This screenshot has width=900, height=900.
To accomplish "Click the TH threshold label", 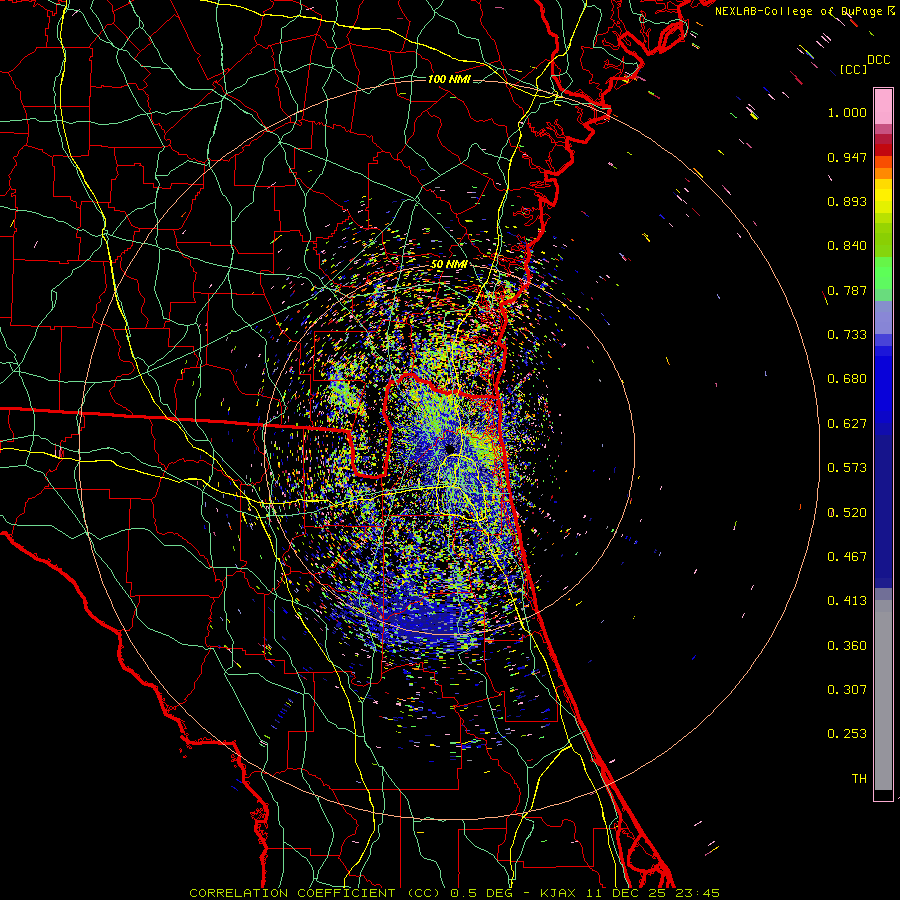I will coord(859,779).
